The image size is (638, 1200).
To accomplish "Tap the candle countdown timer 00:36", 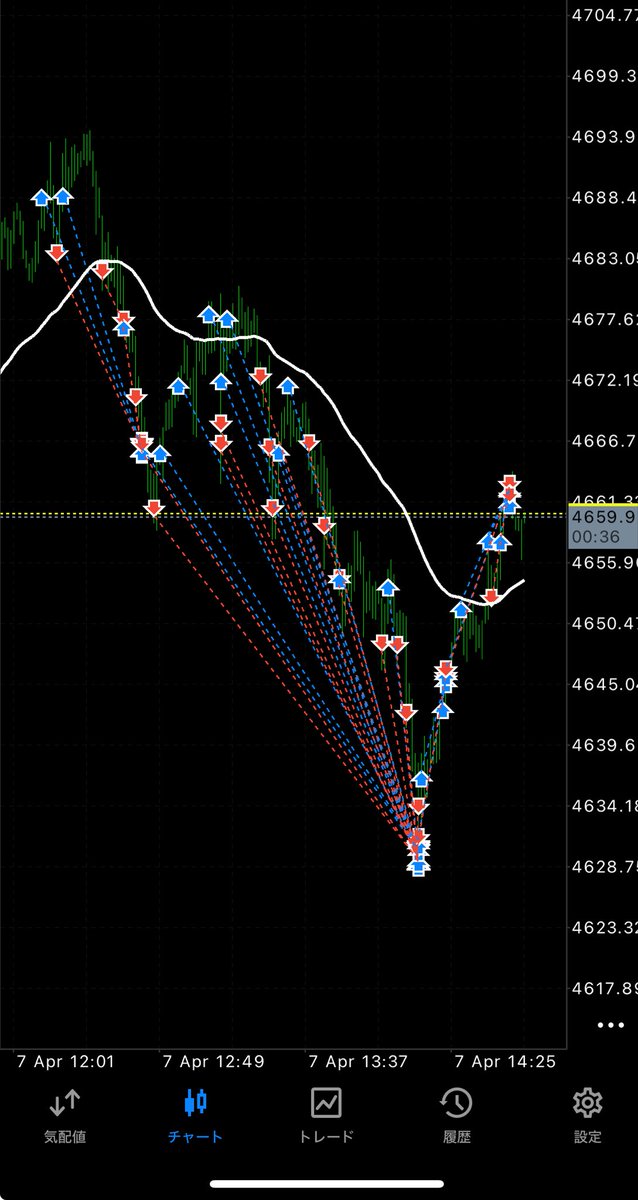I will [594, 538].
